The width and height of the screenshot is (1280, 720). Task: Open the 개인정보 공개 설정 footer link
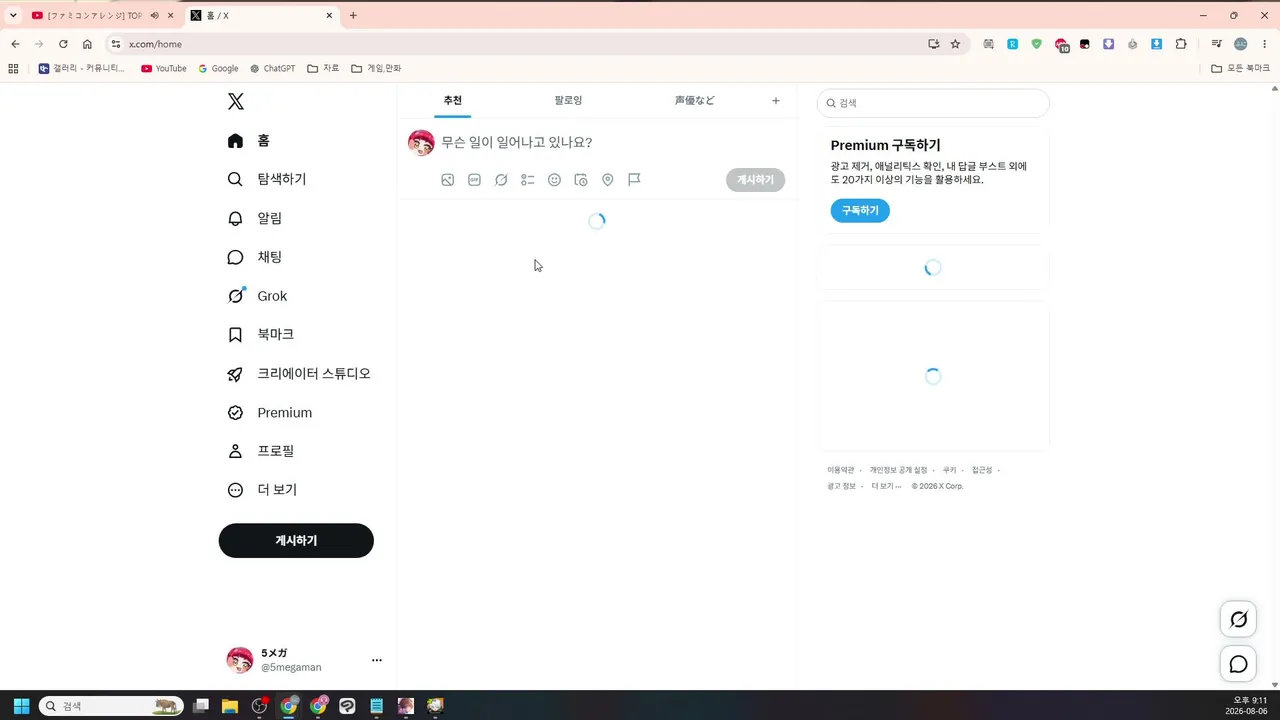pyautogui.click(x=898, y=470)
